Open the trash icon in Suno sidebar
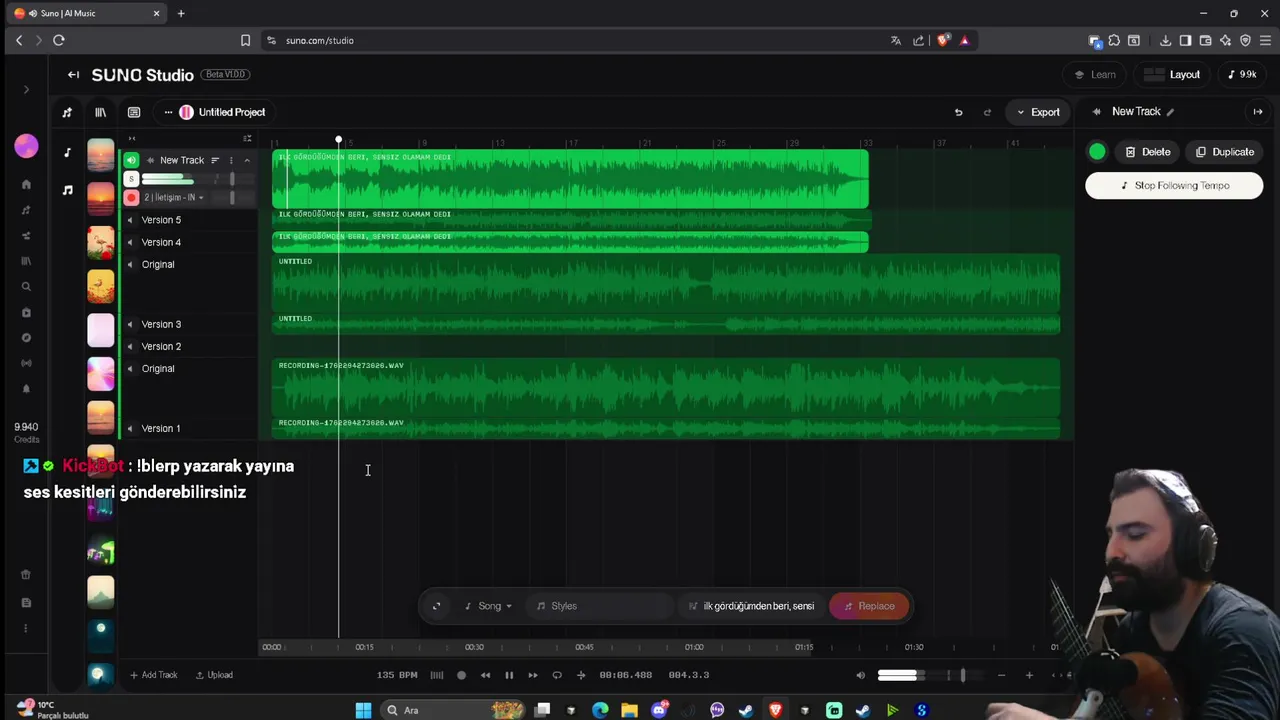Viewport: 1280px width, 720px height. tap(26, 575)
